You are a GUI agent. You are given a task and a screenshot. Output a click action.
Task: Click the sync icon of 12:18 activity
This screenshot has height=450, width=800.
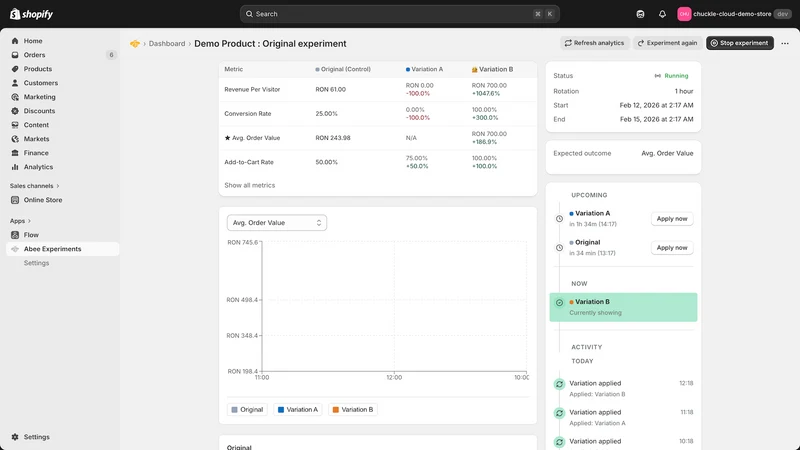[x=559, y=384]
